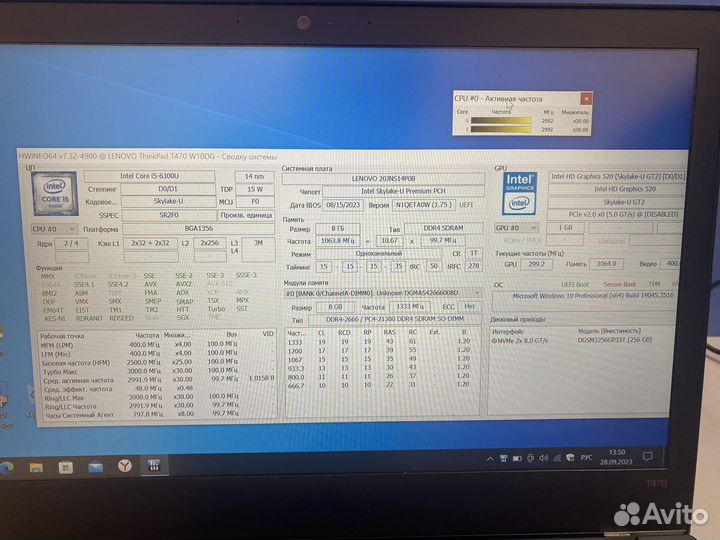Click the SSPEC SR2F0 field
This screenshot has width=720, height=540.
pyautogui.click(x=169, y=215)
